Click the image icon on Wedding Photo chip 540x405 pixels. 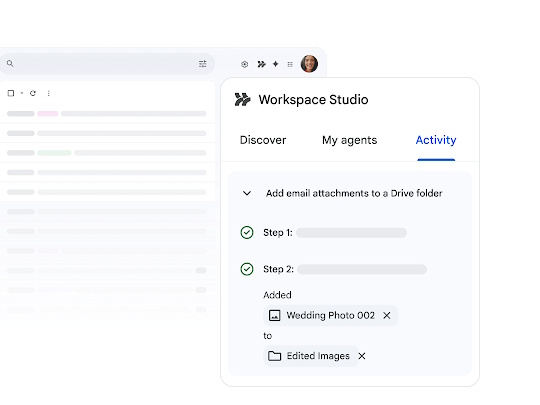click(x=274, y=315)
